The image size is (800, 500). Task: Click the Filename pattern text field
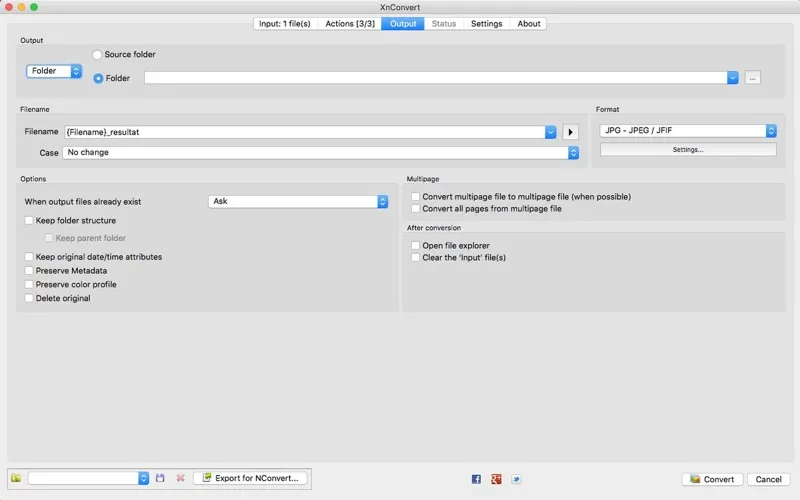(303, 132)
